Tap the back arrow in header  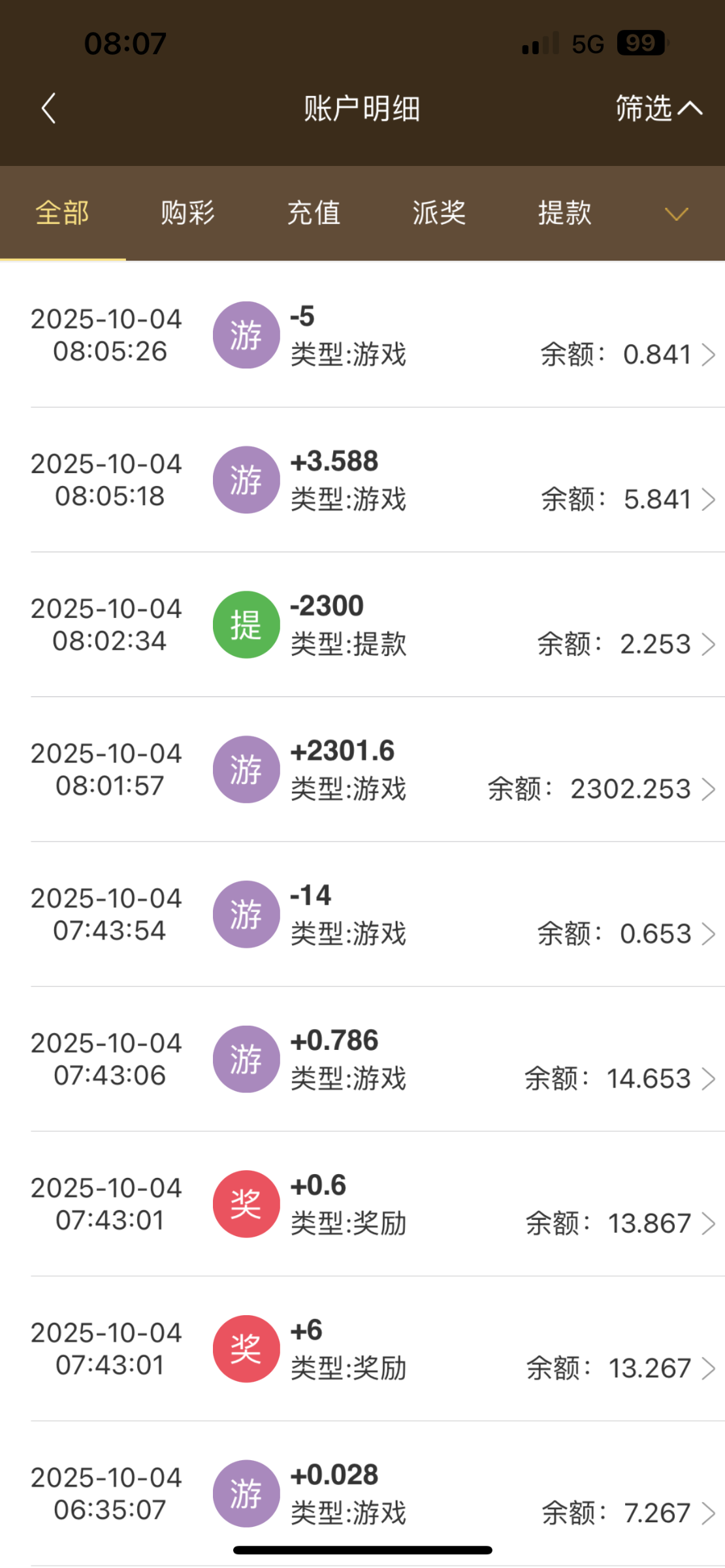point(49,108)
